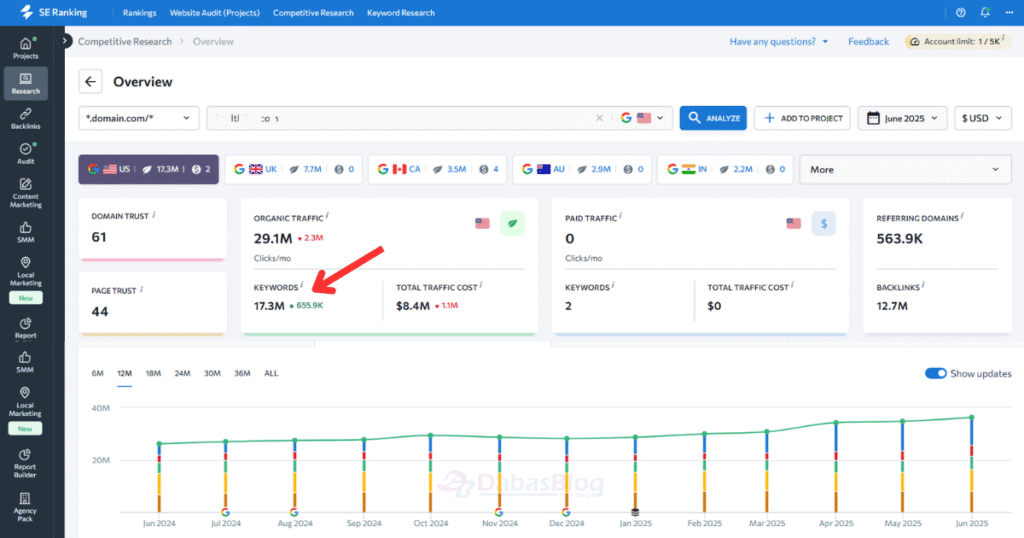Expand the sidebar with the arrow toggle
This screenshot has height=538, width=1024.
tap(64, 40)
